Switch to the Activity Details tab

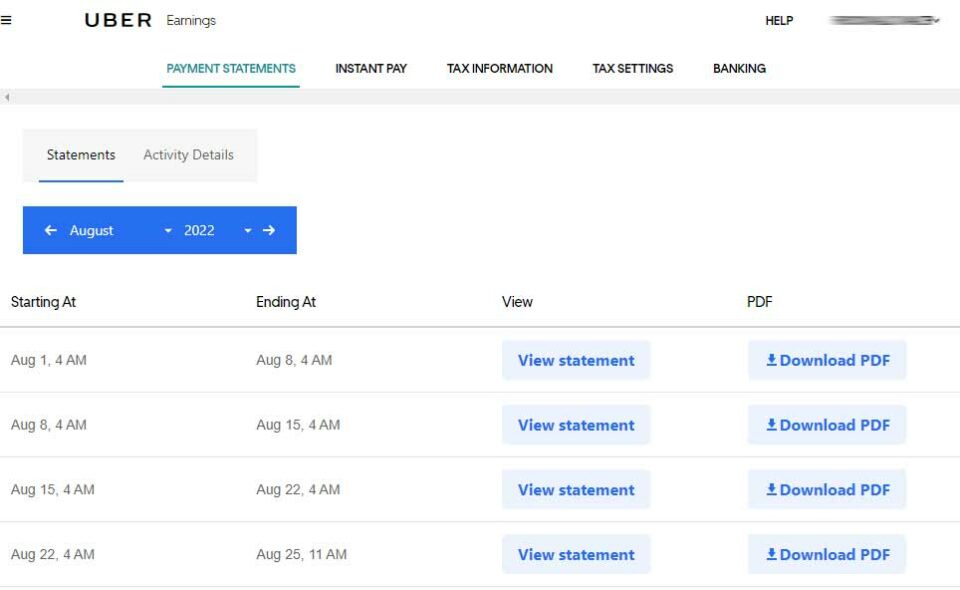tap(188, 155)
